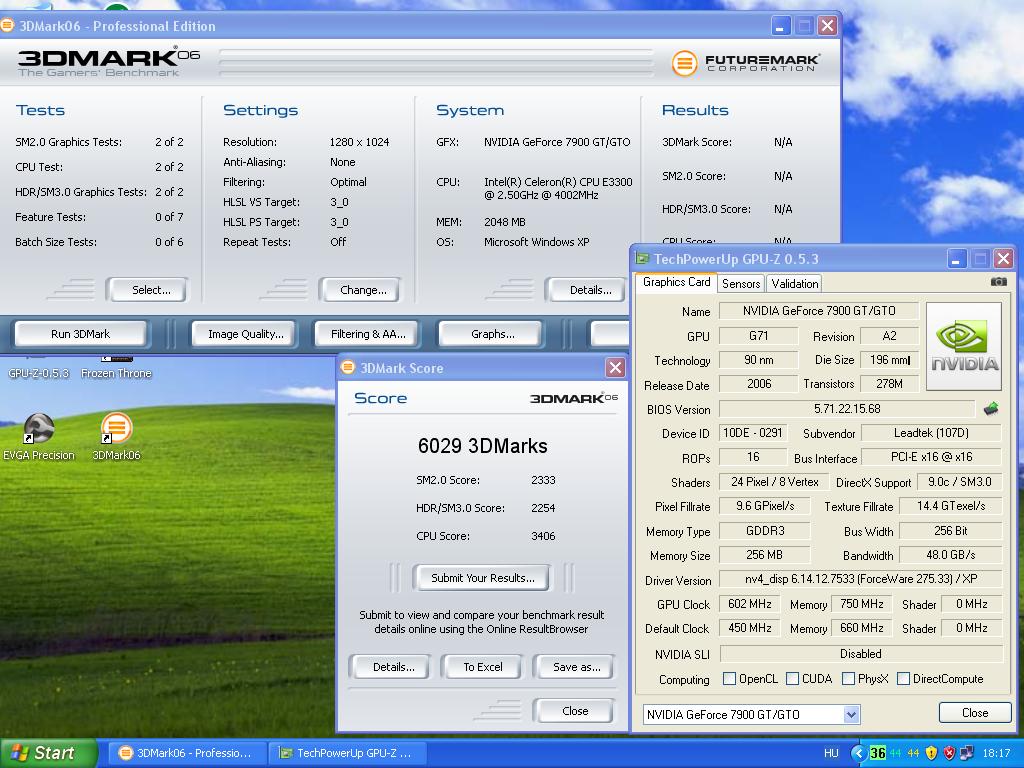Screen dimensions: 1024x768
Task: Click Details... in 3DMark Score dialog
Action: point(391,667)
